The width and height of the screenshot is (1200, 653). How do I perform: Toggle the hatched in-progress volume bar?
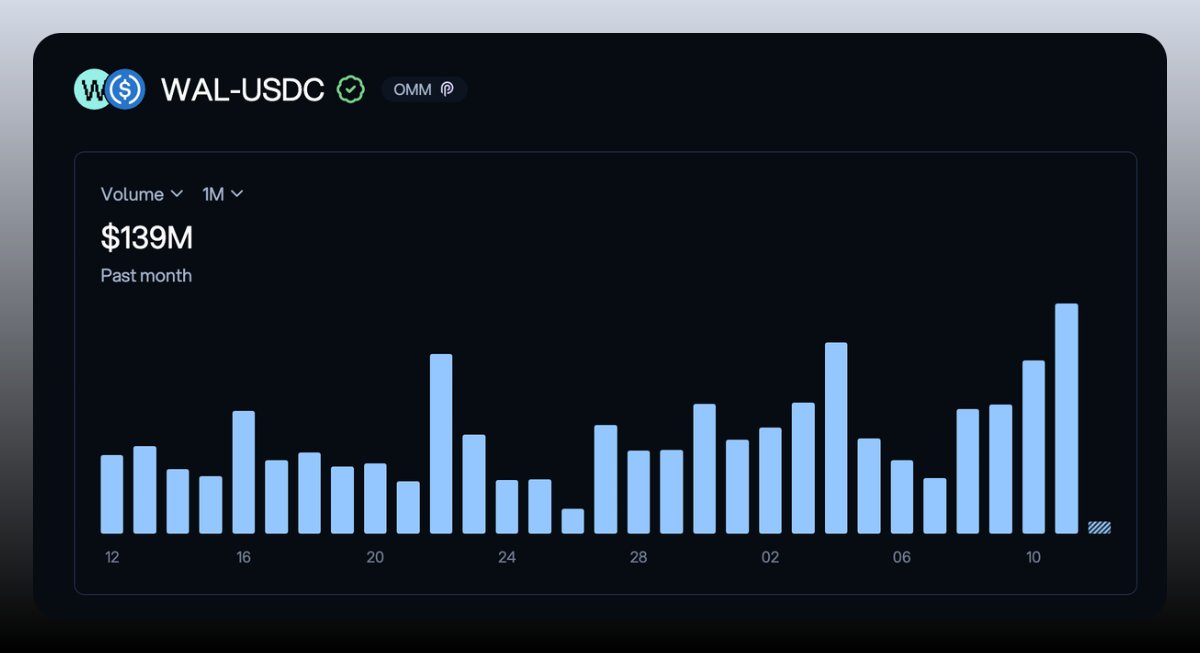(1100, 526)
